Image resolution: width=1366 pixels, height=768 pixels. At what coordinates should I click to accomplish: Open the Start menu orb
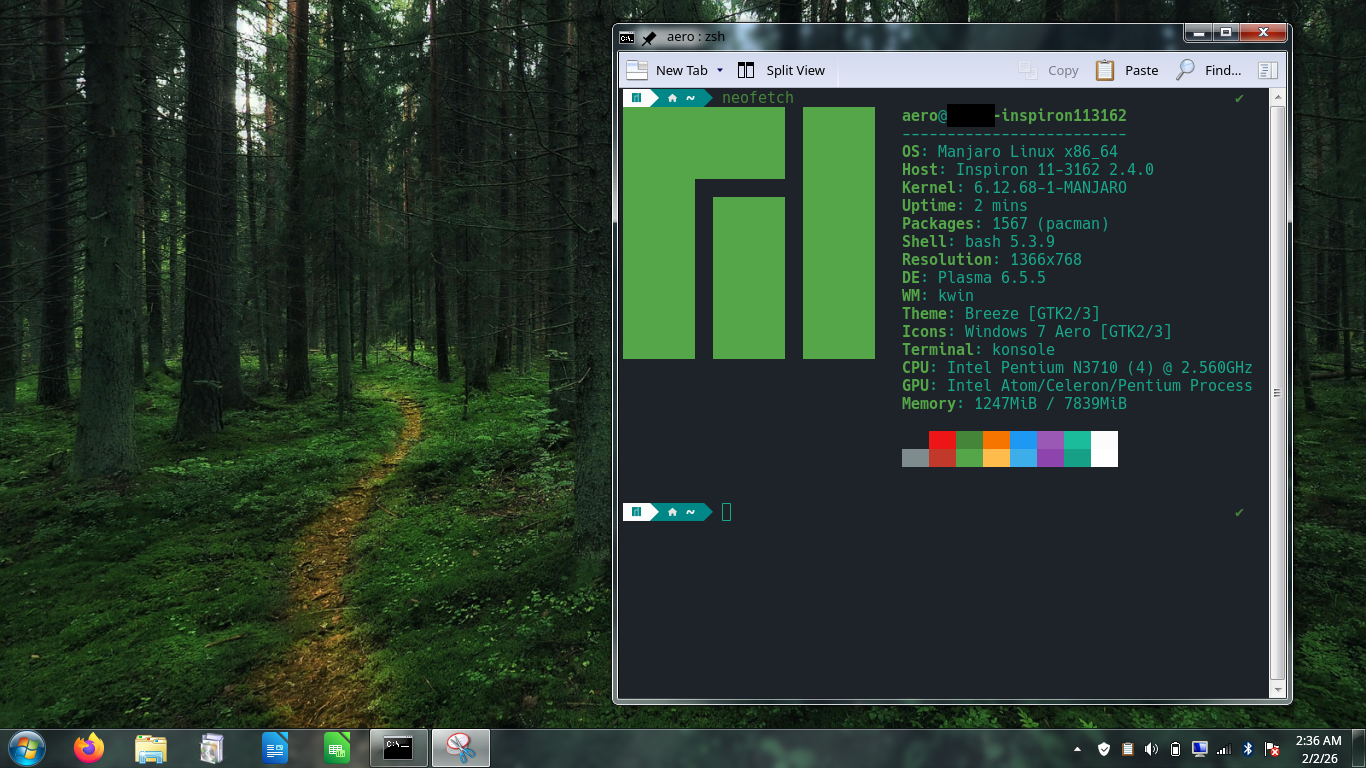pyautogui.click(x=26, y=748)
